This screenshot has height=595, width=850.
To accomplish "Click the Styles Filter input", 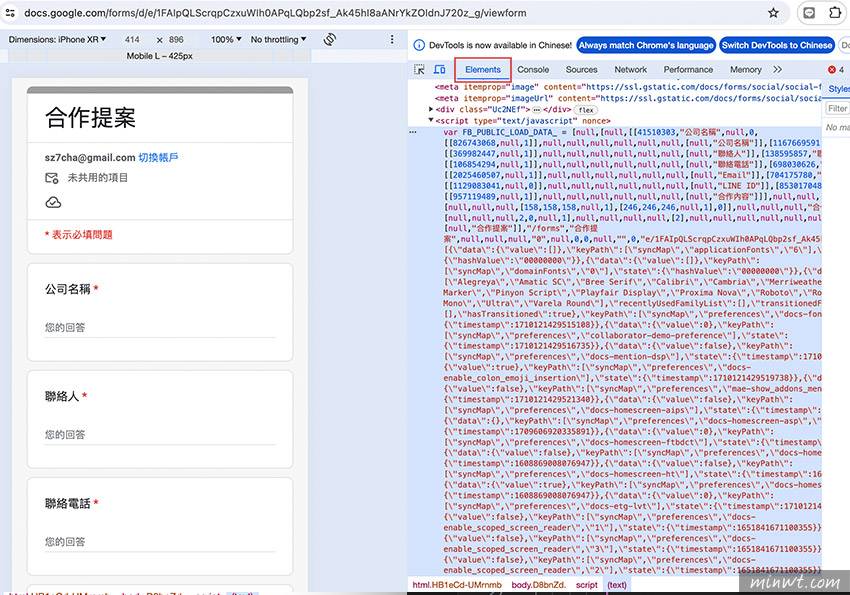I will coord(837,109).
